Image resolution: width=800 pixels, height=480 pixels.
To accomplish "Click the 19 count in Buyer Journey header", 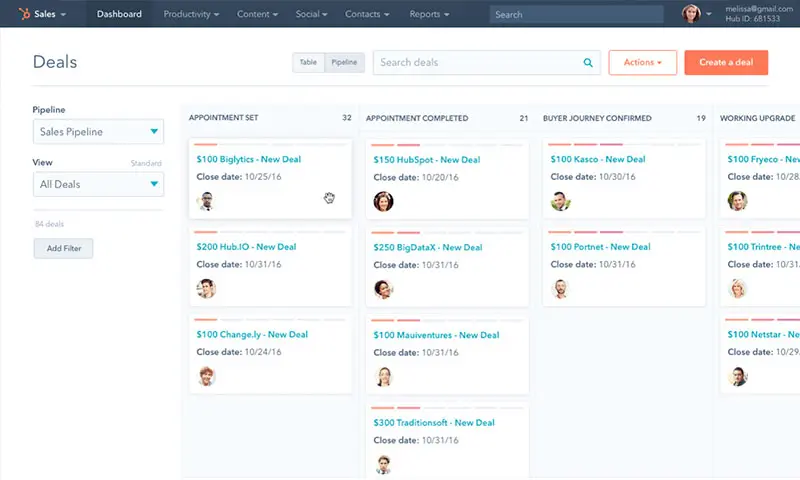I will [x=701, y=118].
